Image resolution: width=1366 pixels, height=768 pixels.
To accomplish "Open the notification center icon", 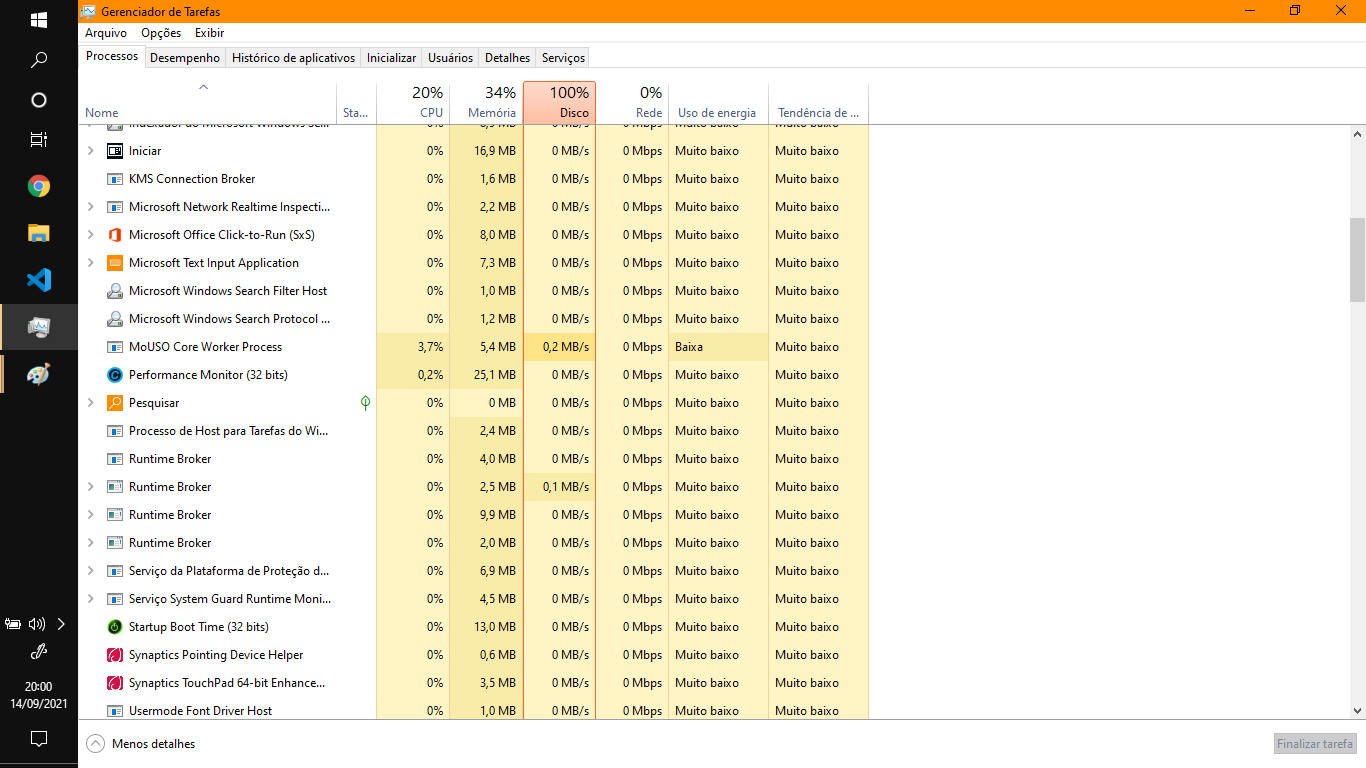I will click(39, 739).
